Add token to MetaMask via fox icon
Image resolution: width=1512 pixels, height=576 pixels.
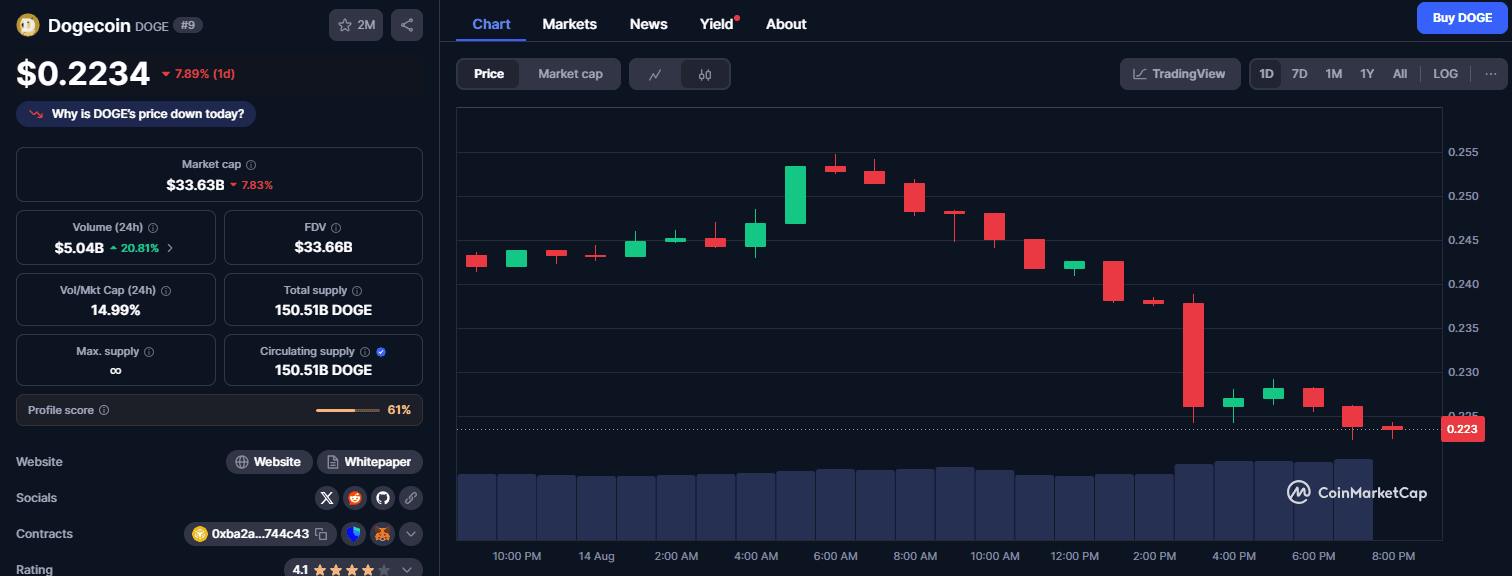point(382,534)
